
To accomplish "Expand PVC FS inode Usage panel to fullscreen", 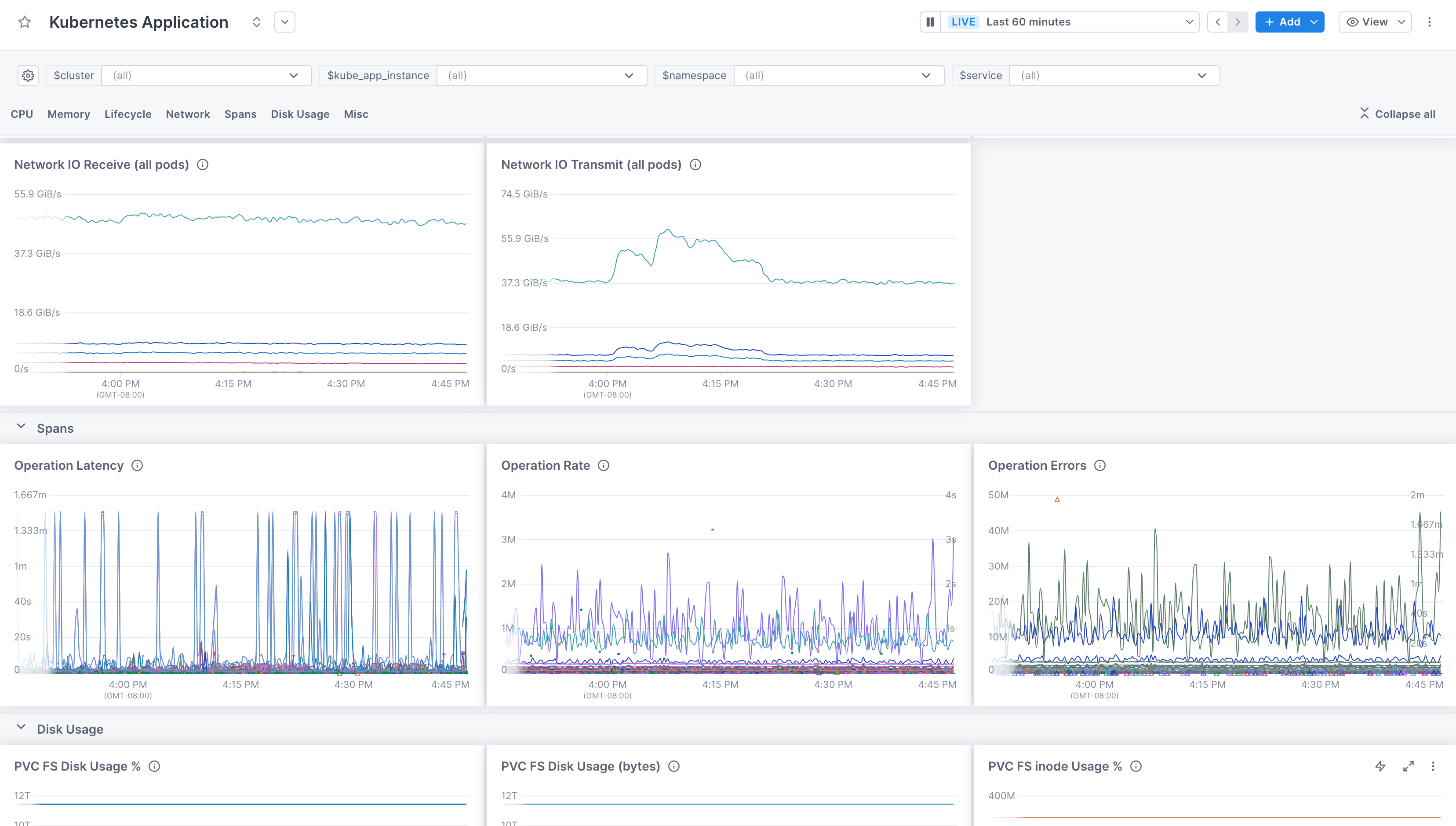I will point(1407,766).
